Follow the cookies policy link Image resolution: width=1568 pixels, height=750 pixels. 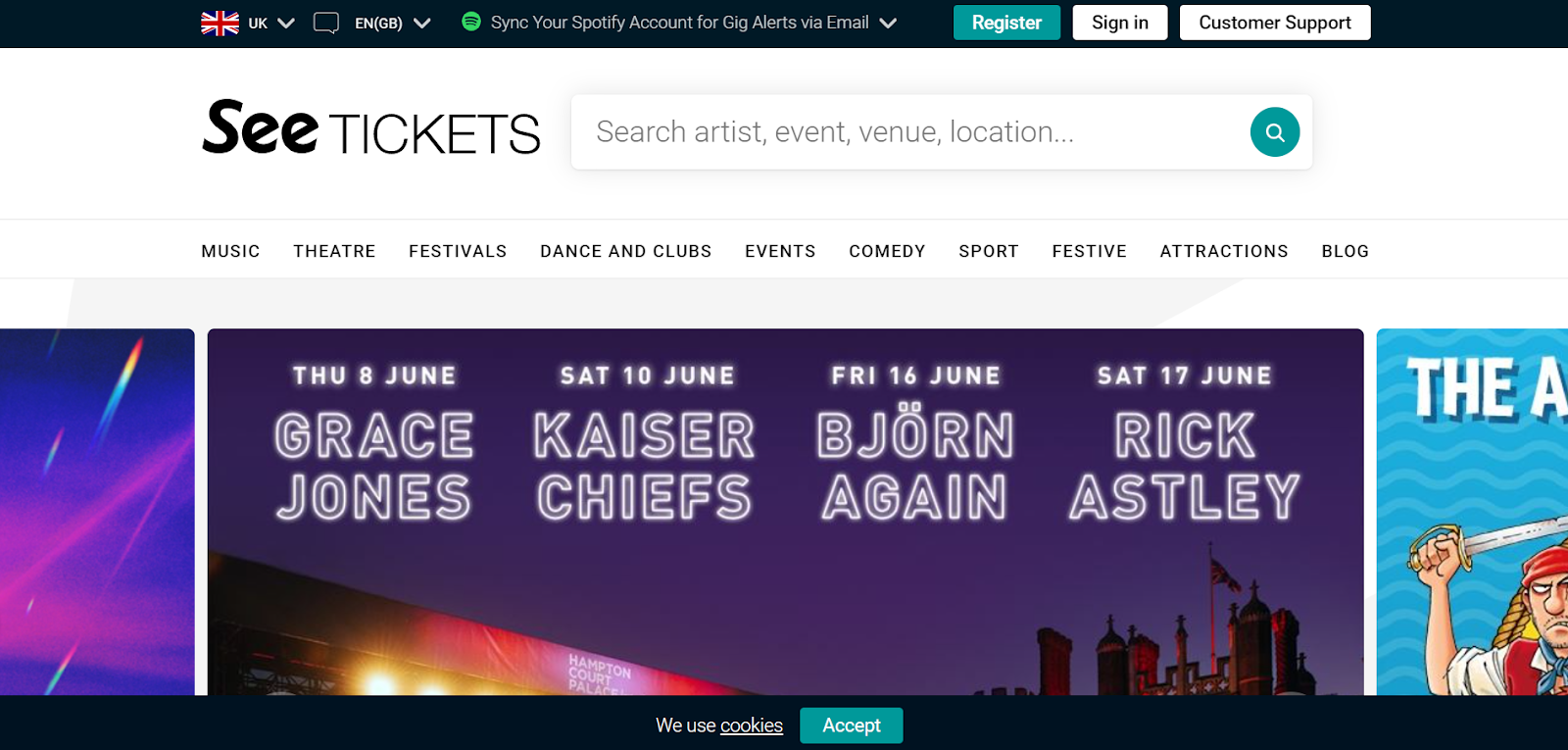tap(752, 725)
